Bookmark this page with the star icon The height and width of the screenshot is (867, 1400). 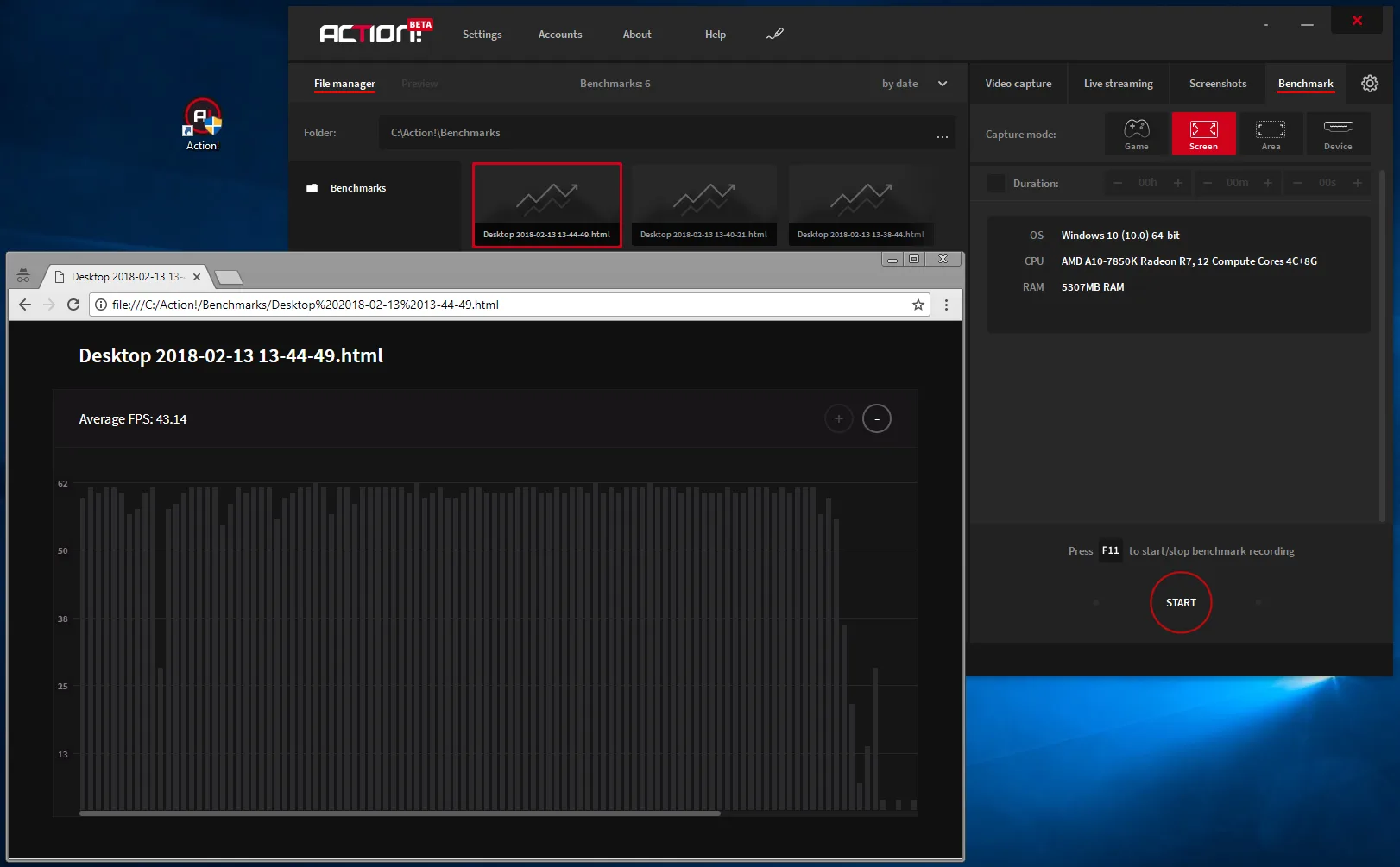tap(918, 305)
